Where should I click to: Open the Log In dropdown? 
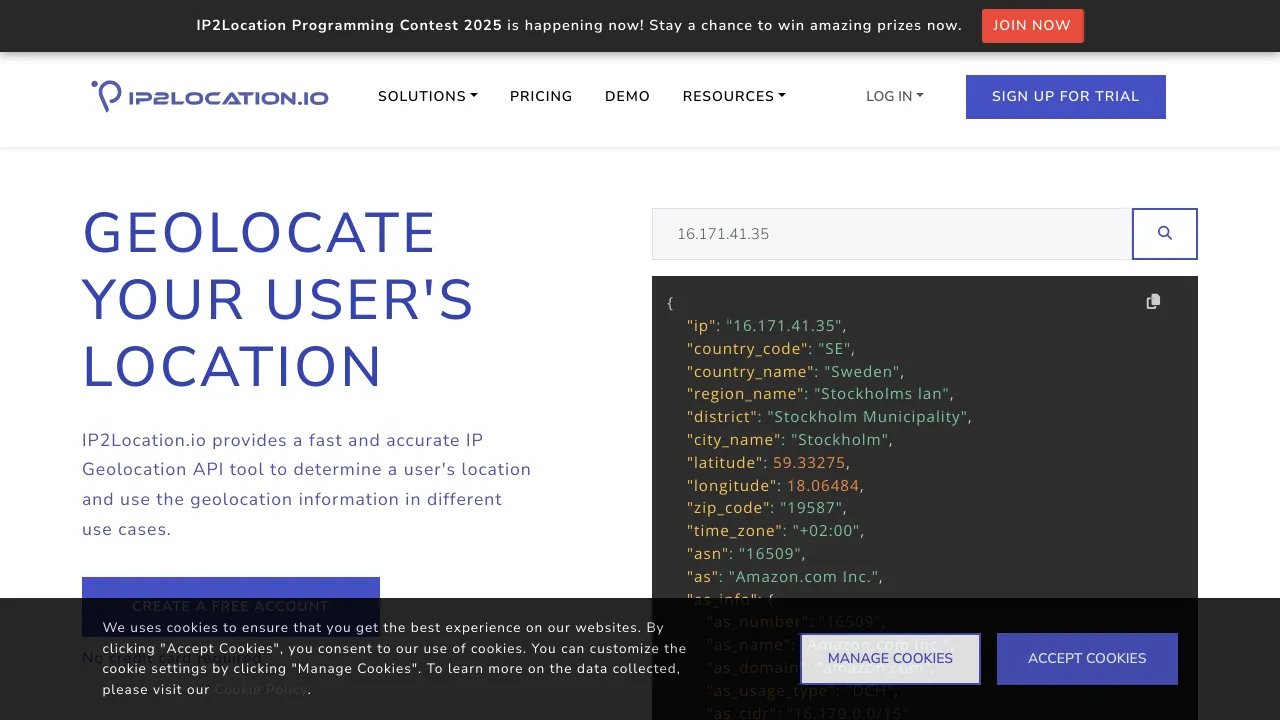point(895,96)
